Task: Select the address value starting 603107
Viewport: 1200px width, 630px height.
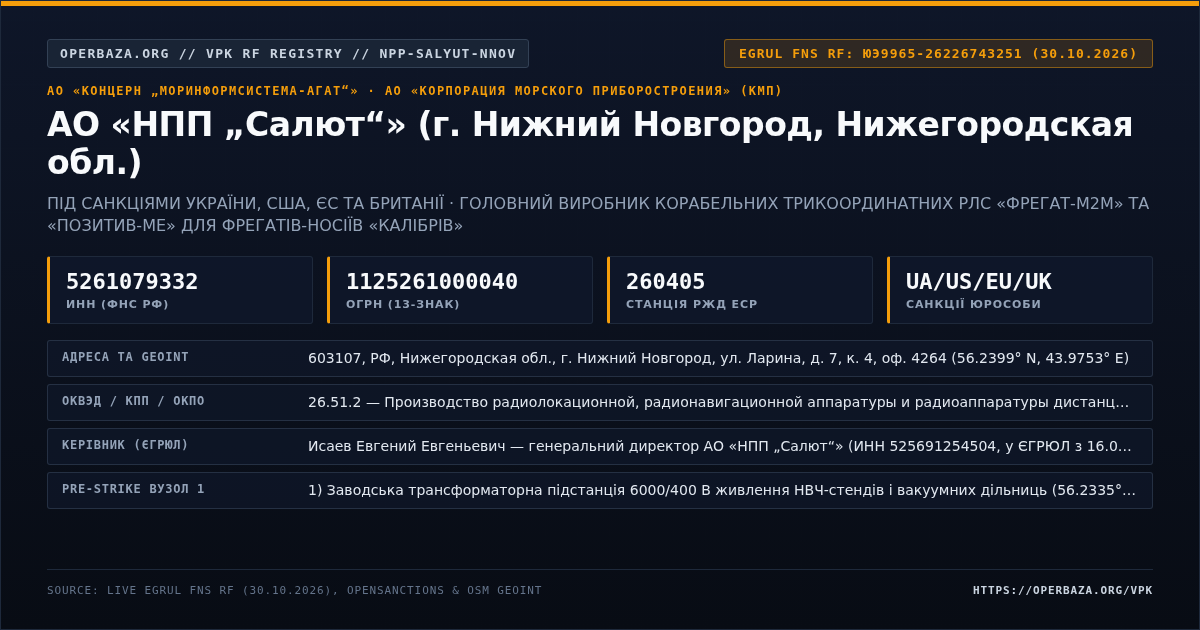Action: click(x=718, y=358)
